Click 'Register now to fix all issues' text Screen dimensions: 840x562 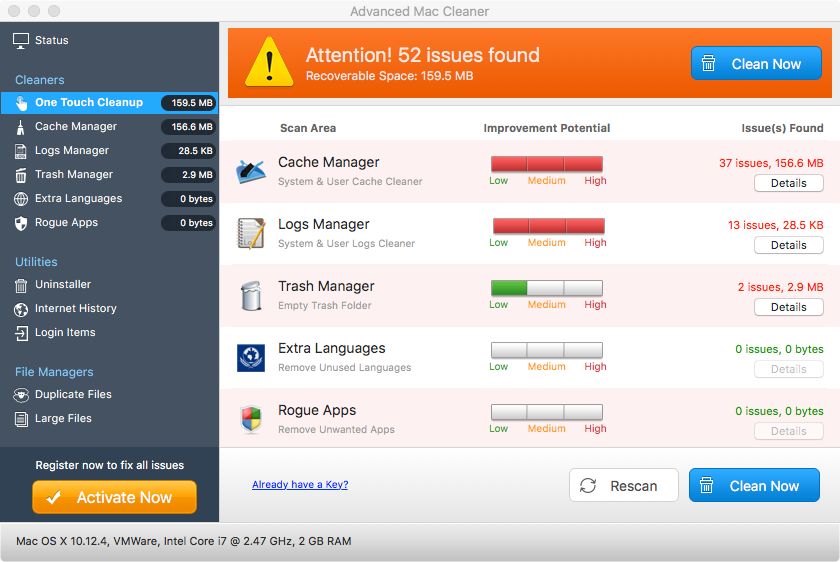tap(109, 465)
